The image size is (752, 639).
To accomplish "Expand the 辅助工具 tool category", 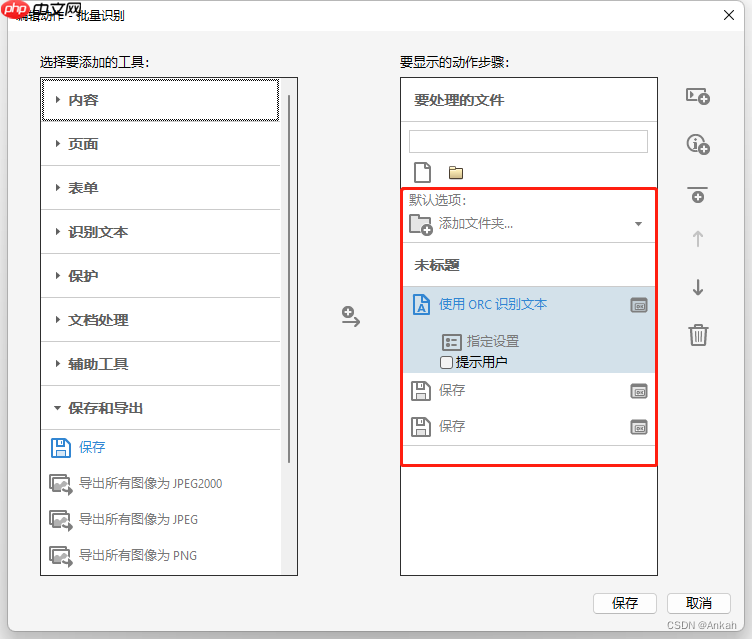I will point(160,364).
